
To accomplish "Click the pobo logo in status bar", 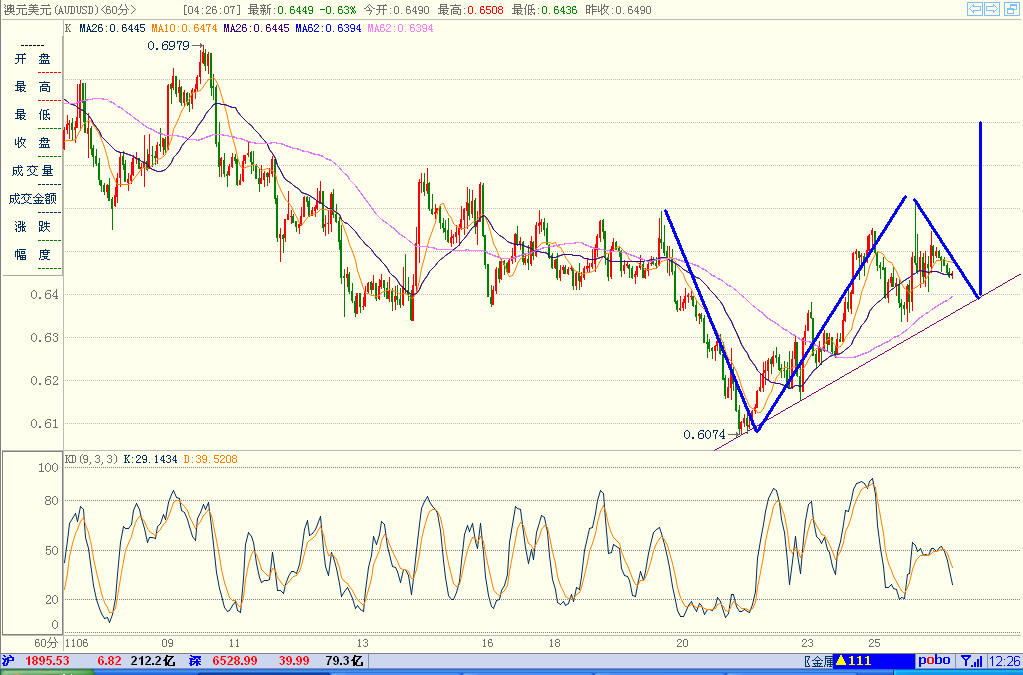I will coord(934,661).
